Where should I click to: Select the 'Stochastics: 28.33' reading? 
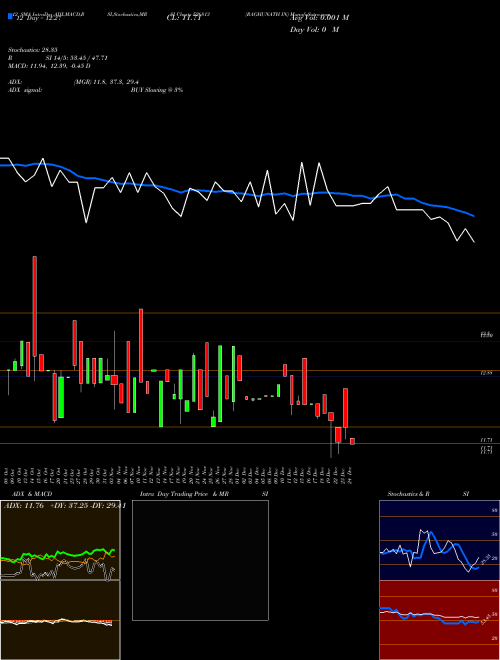(32, 50)
